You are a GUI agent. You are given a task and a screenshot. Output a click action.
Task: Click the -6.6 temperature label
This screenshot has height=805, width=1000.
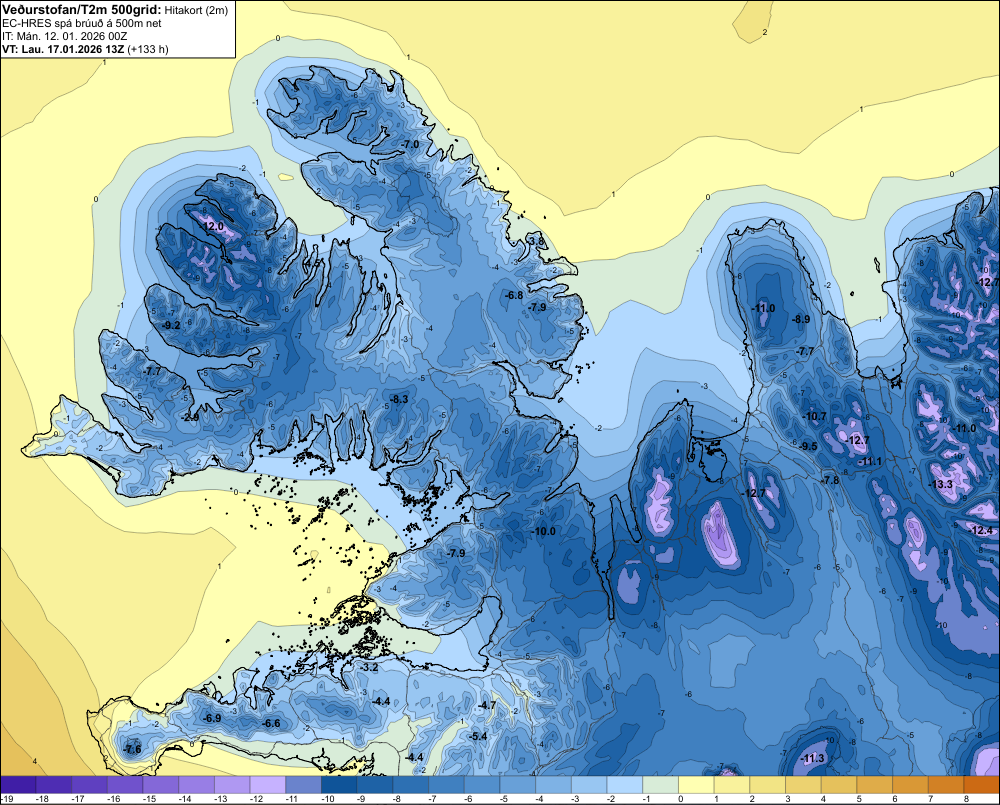coord(271,723)
